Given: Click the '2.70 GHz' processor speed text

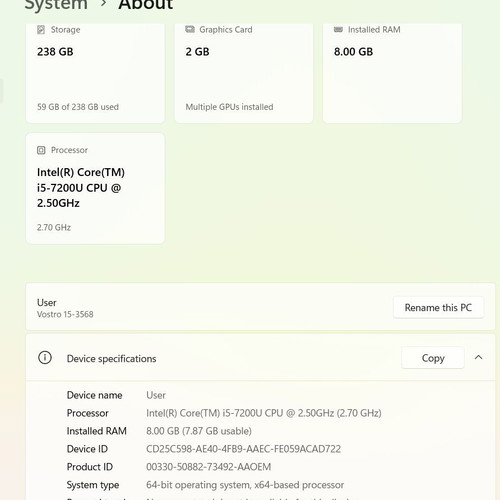Looking at the screenshot, I should coord(54,227).
